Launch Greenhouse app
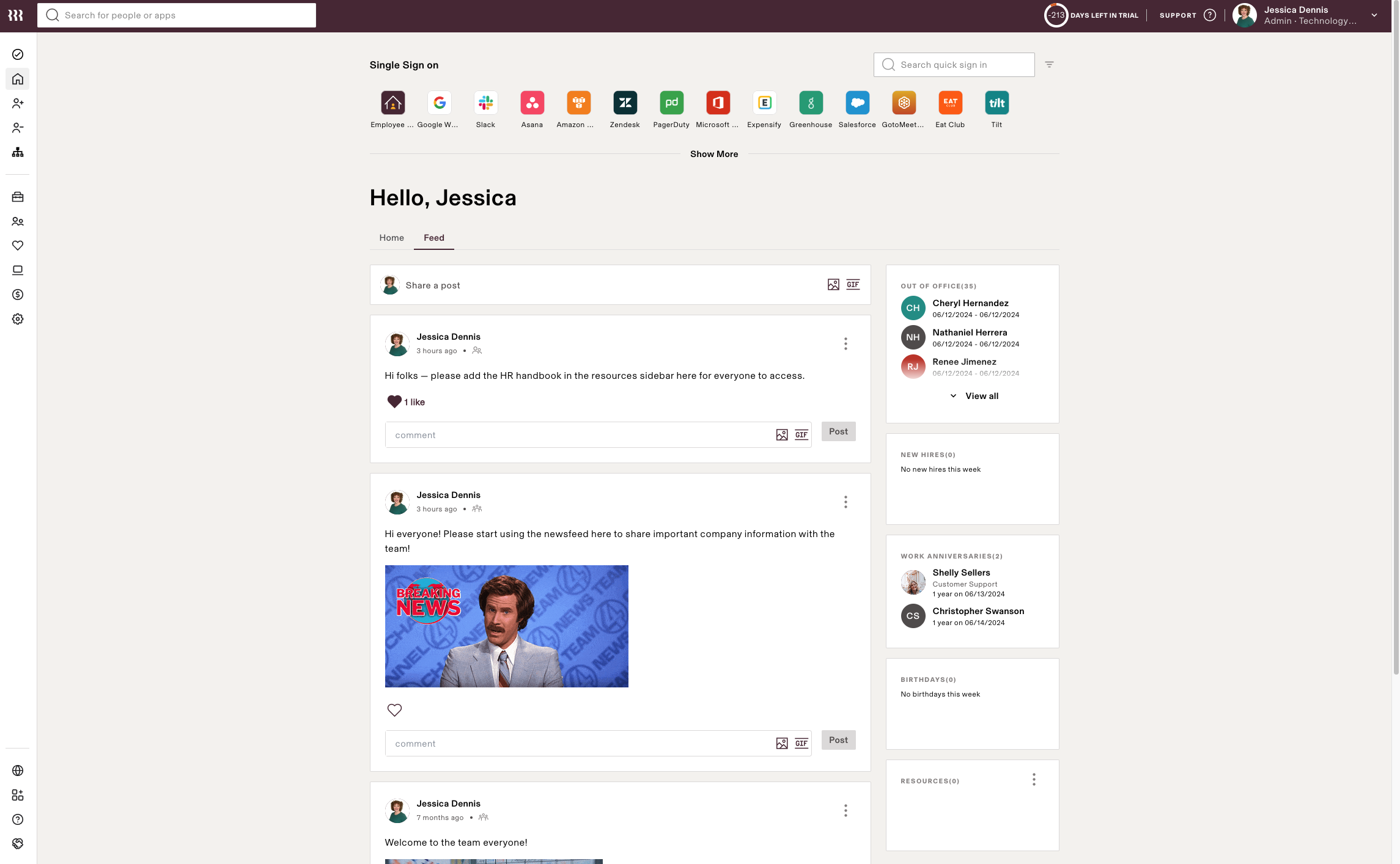1400x864 pixels. point(811,103)
